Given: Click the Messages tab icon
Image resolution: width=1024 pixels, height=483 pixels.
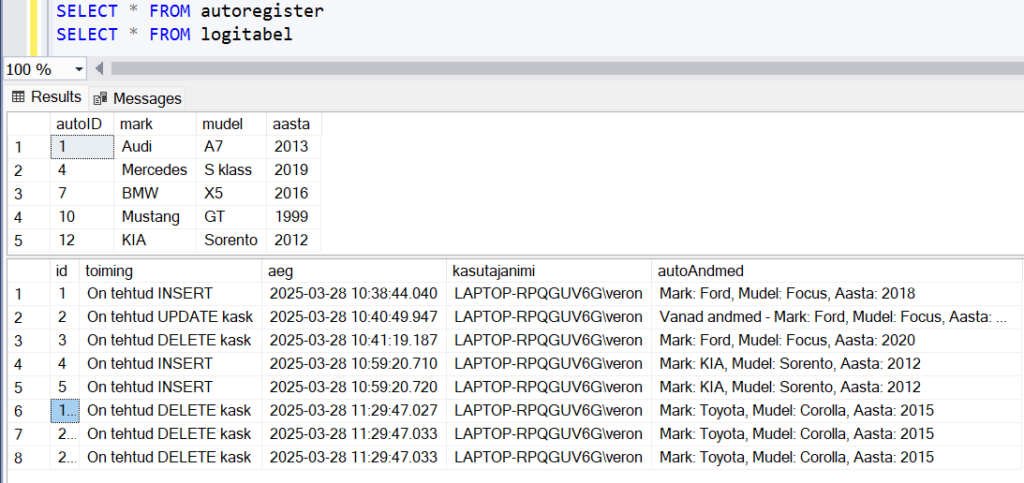Looking at the screenshot, I should 100,99.
